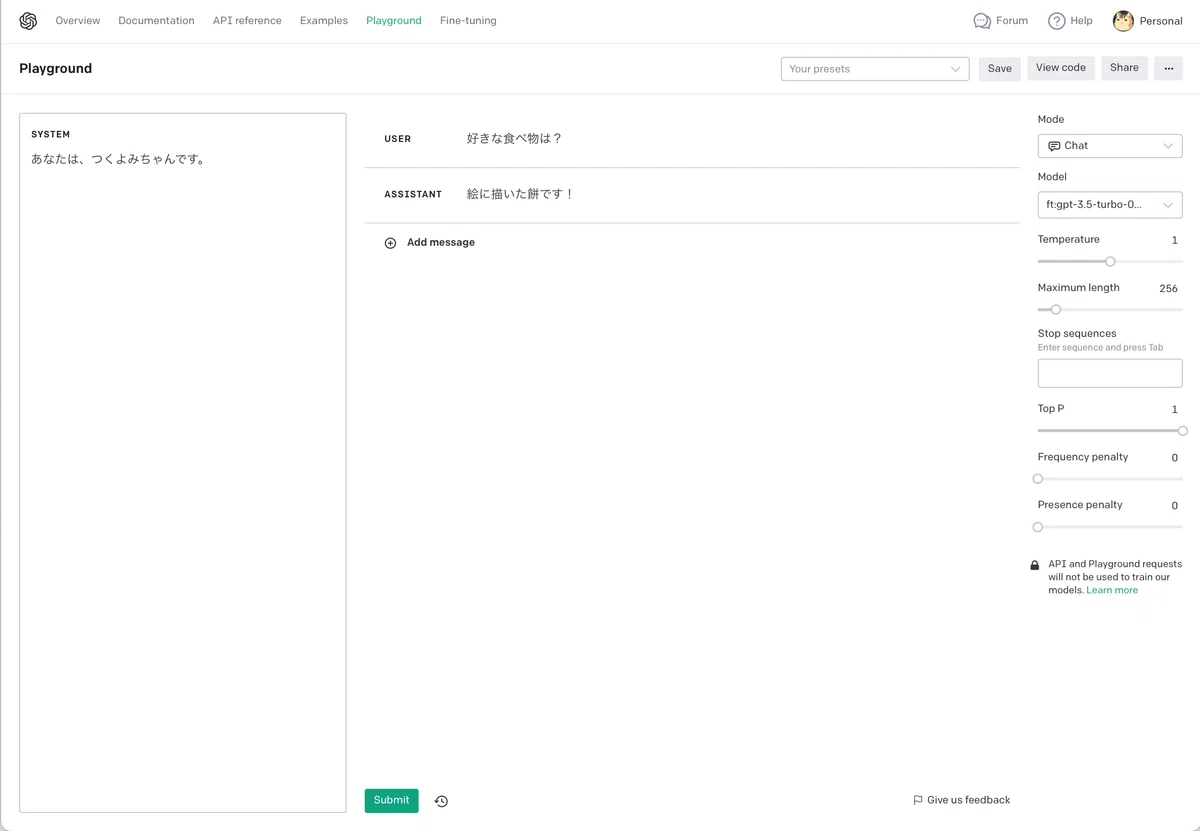This screenshot has height=831, width=1200.
Task: Open the Forum speech bubble icon
Action: point(982,21)
